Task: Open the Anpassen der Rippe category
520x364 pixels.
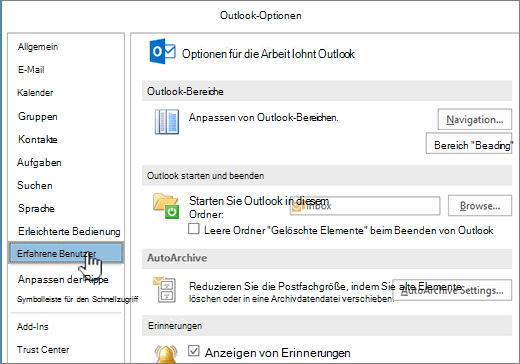Action: click(x=63, y=279)
